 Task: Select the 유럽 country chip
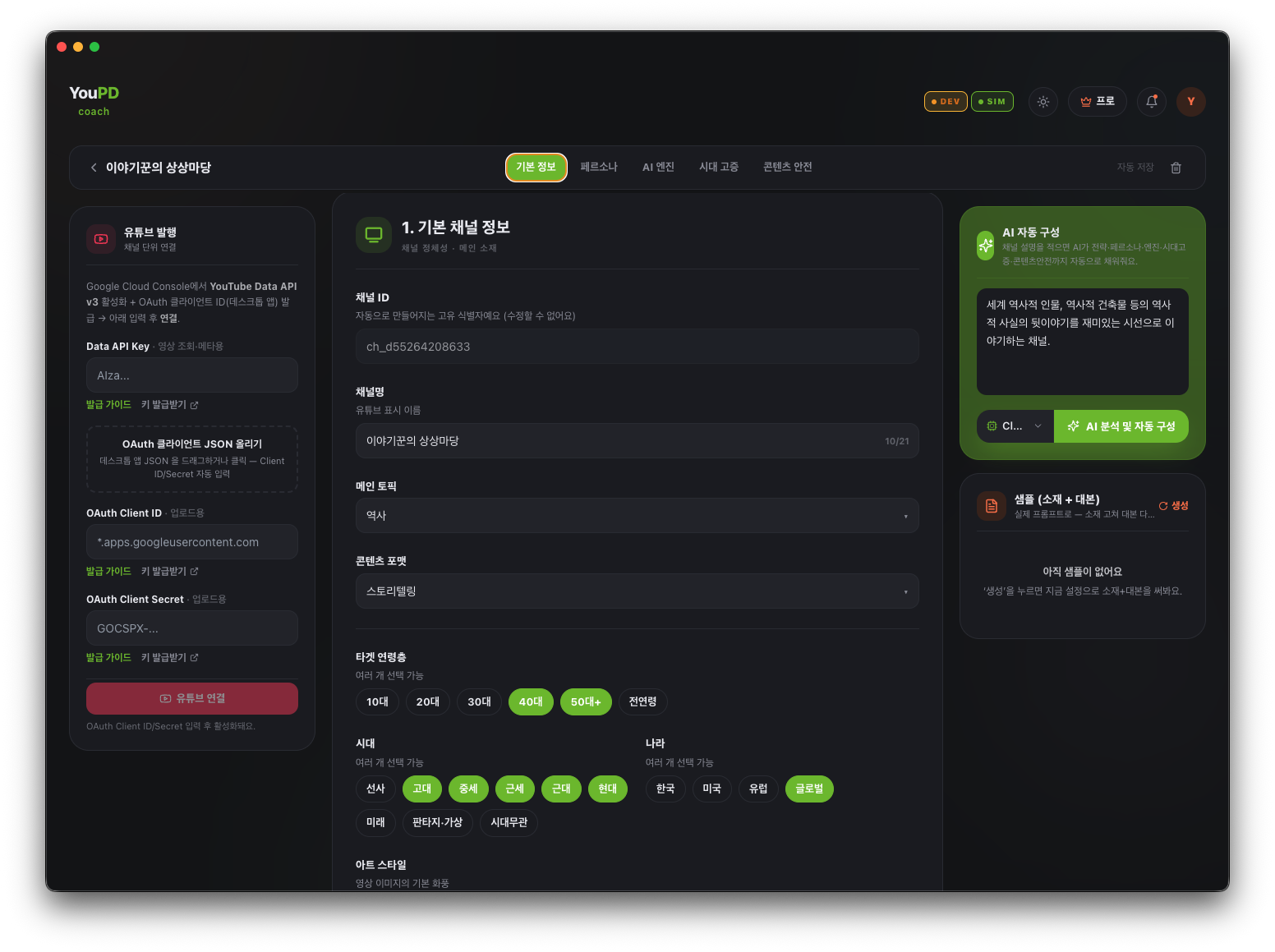click(758, 789)
